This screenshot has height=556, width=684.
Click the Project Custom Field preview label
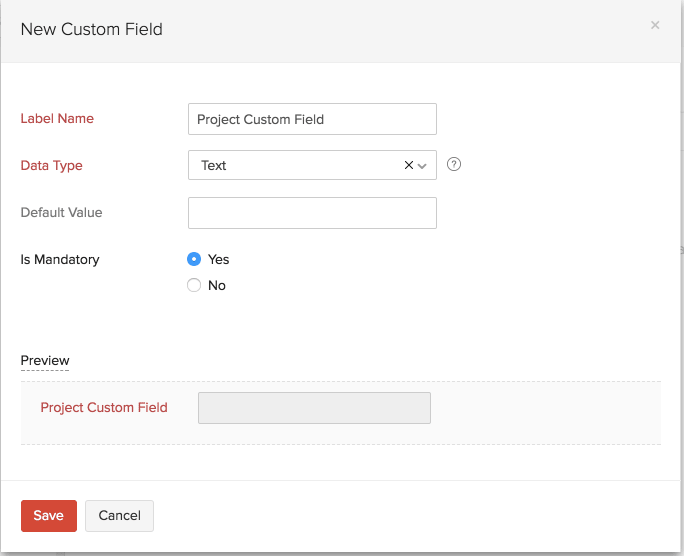coord(104,408)
